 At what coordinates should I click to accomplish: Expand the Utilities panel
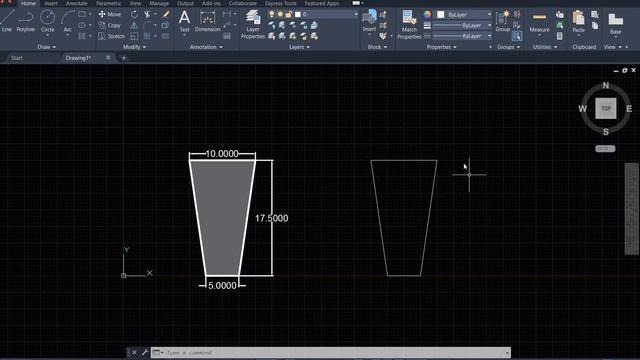[545, 47]
